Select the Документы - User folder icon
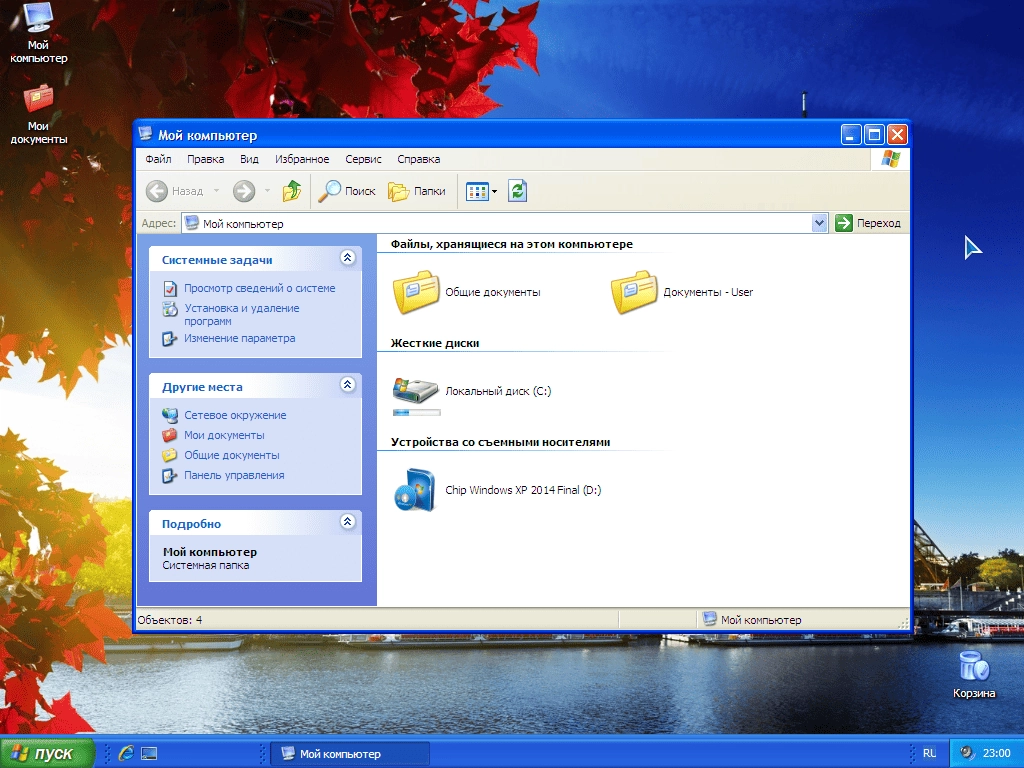This screenshot has height=768, width=1024. coord(634,292)
